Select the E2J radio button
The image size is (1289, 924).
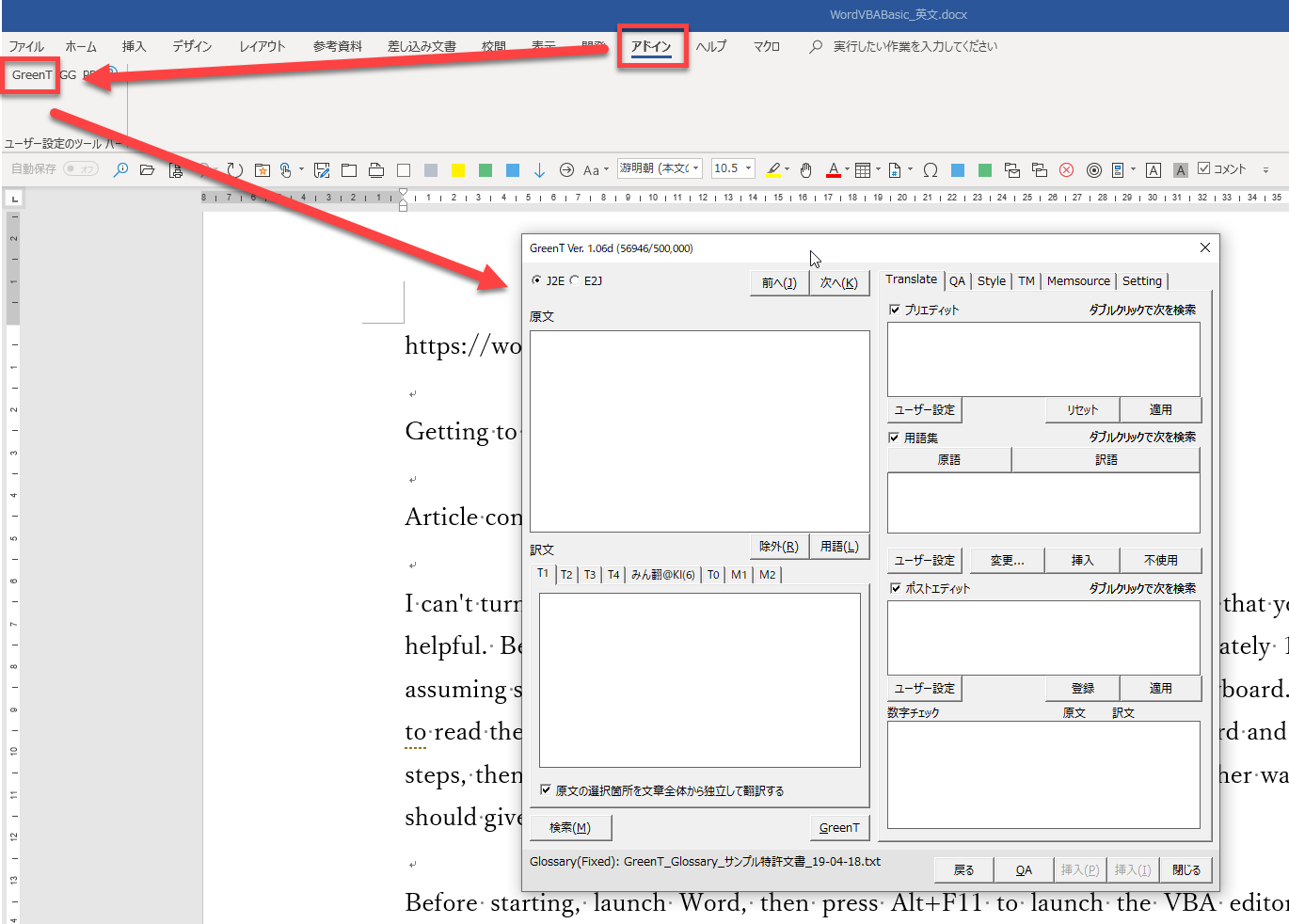pyautogui.click(x=575, y=280)
